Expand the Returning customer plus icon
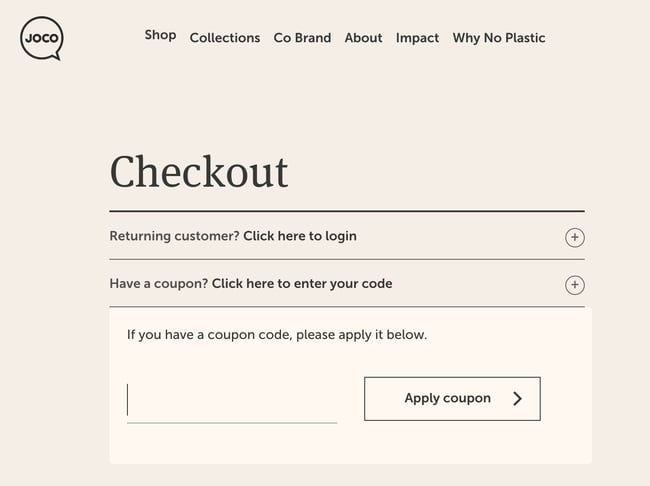This screenshot has height=486, width=650. point(574,238)
